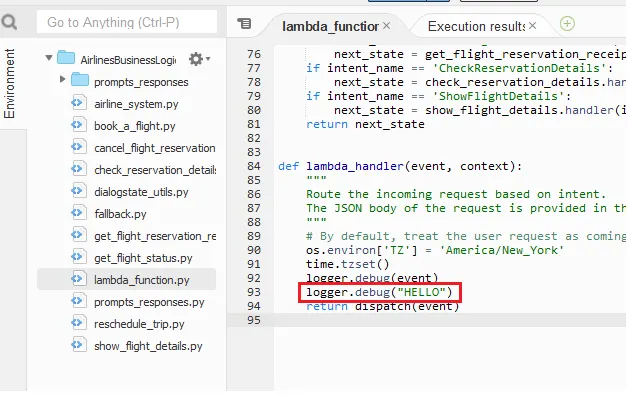Close the lambda_function tab

pyautogui.click(x=386, y=26)
